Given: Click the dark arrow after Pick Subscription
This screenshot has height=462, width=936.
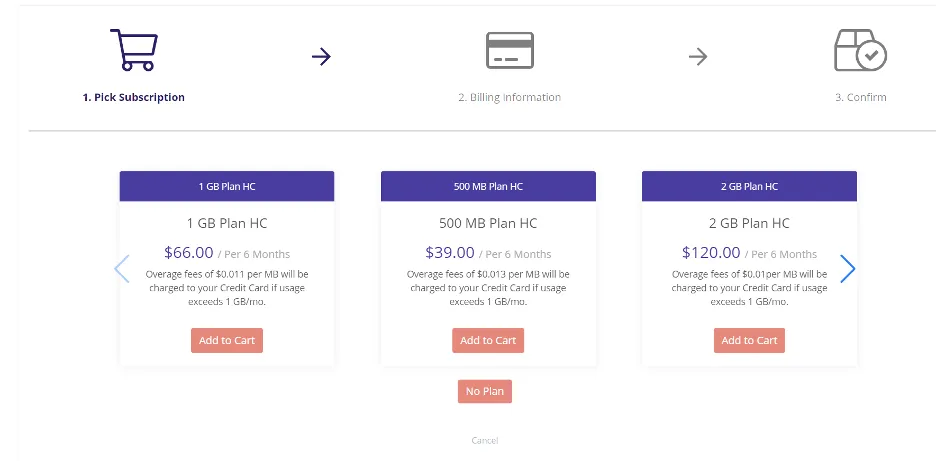Looking at the screenshot, I should click(x=321, y=57).
